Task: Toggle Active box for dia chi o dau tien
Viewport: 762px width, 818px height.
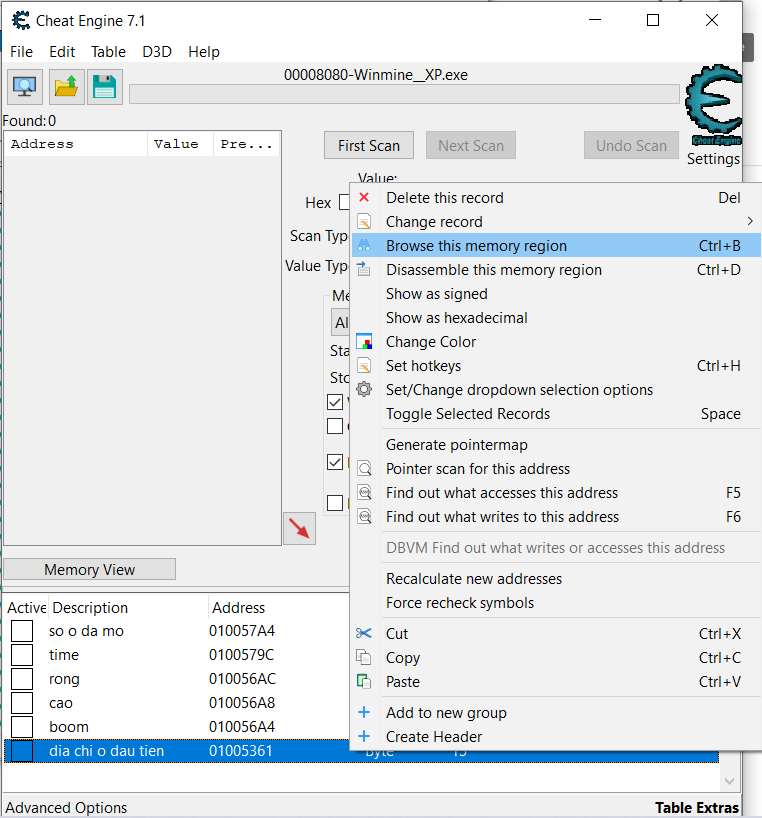Action: (x=22, y=751)
